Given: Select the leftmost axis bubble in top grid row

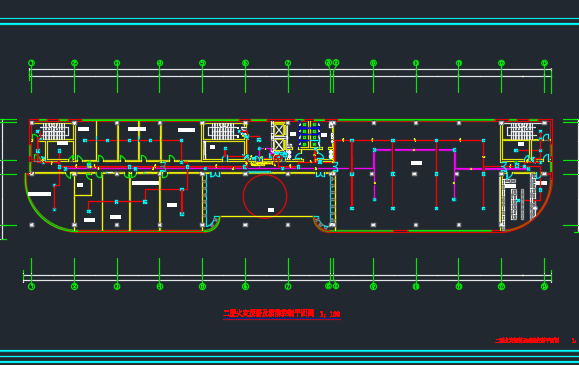Looking at the screenshot, I should click(31, 63).
